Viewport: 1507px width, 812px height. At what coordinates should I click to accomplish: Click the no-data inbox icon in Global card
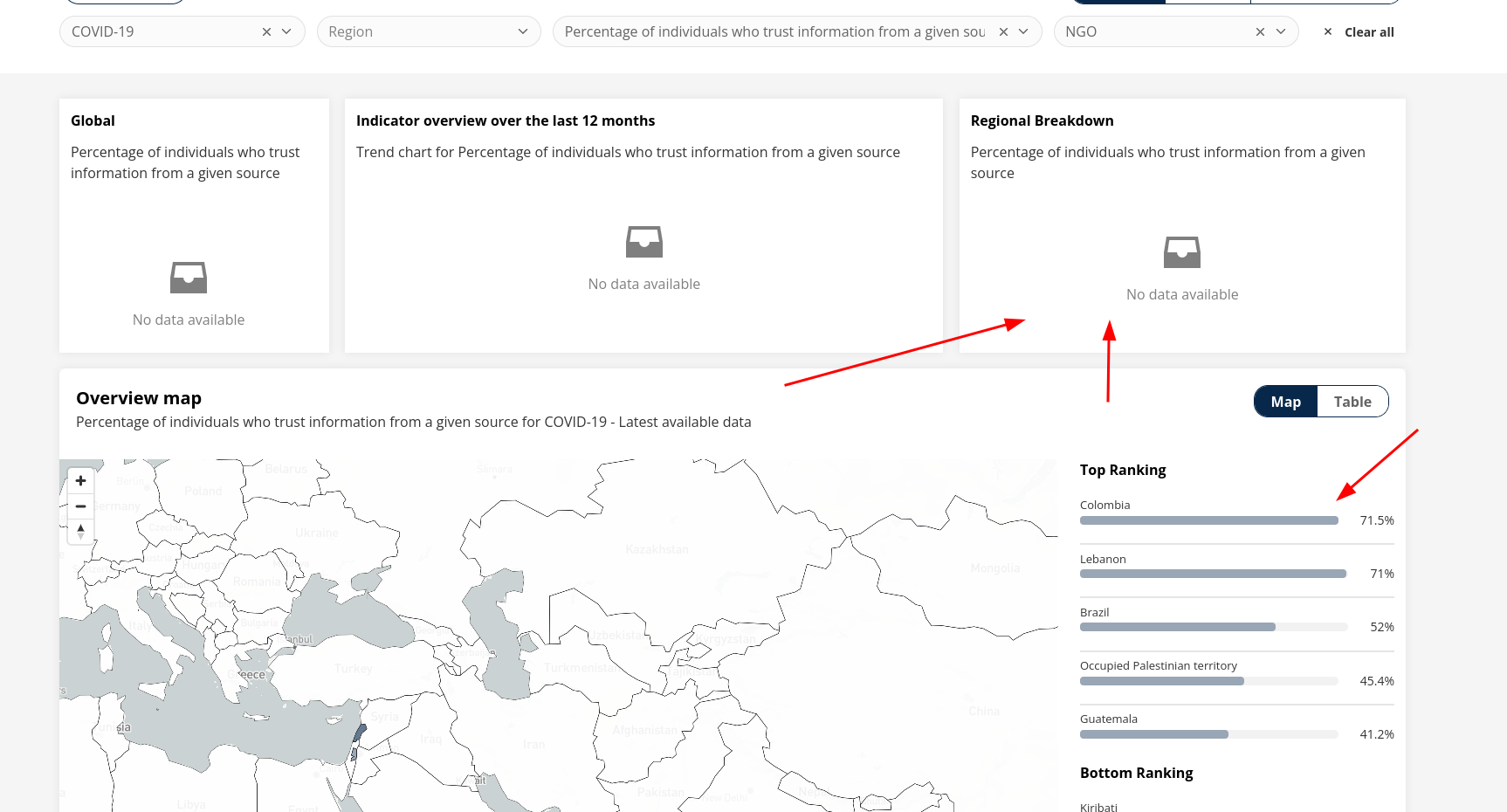[x=189, y=277]
